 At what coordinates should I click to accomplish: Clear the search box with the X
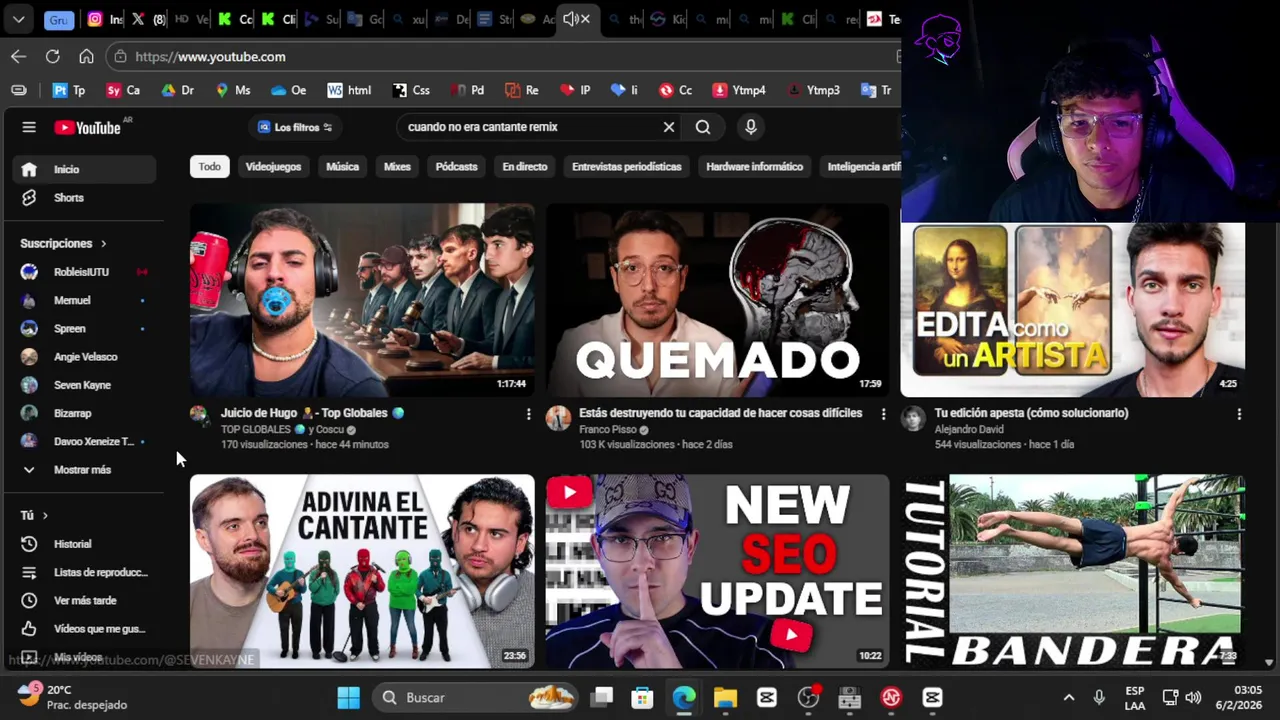[x=669, y=127]
